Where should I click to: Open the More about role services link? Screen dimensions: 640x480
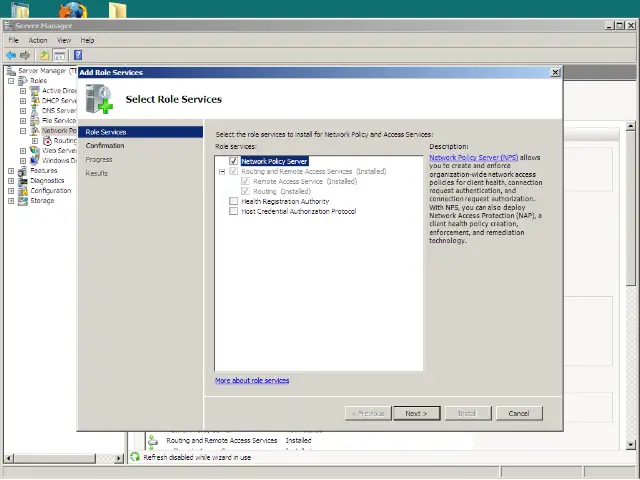coord(252,380)
